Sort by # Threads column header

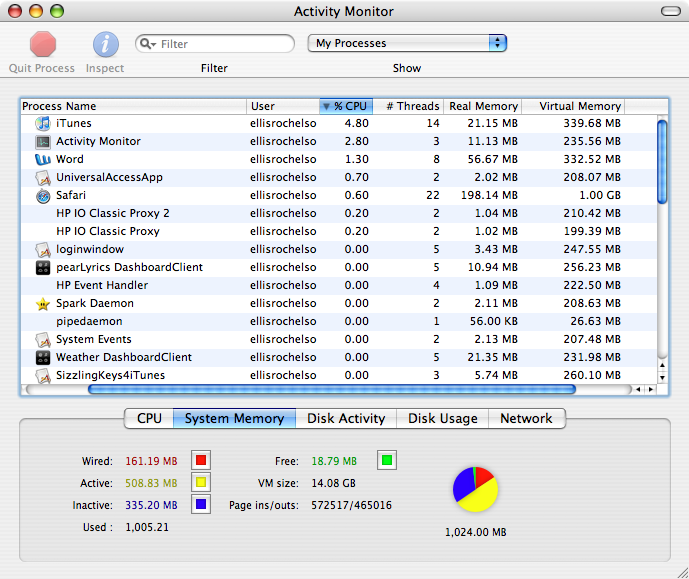(x=408, y=106)
